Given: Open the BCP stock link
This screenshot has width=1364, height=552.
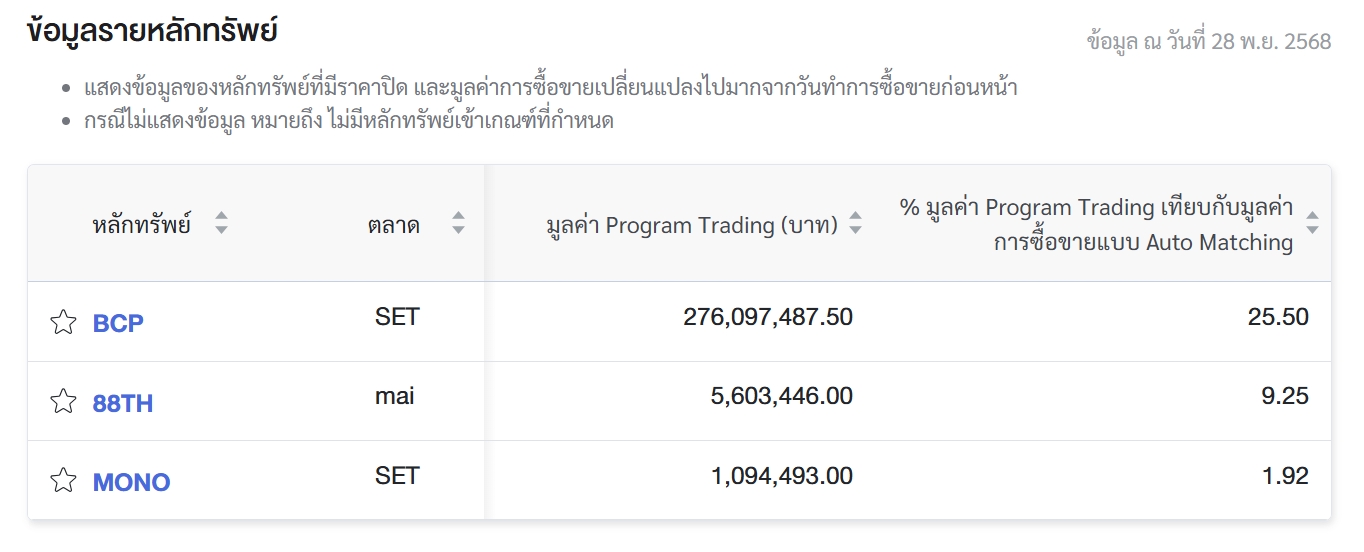Looking at the screenshot, I should [x=118, y=323].
